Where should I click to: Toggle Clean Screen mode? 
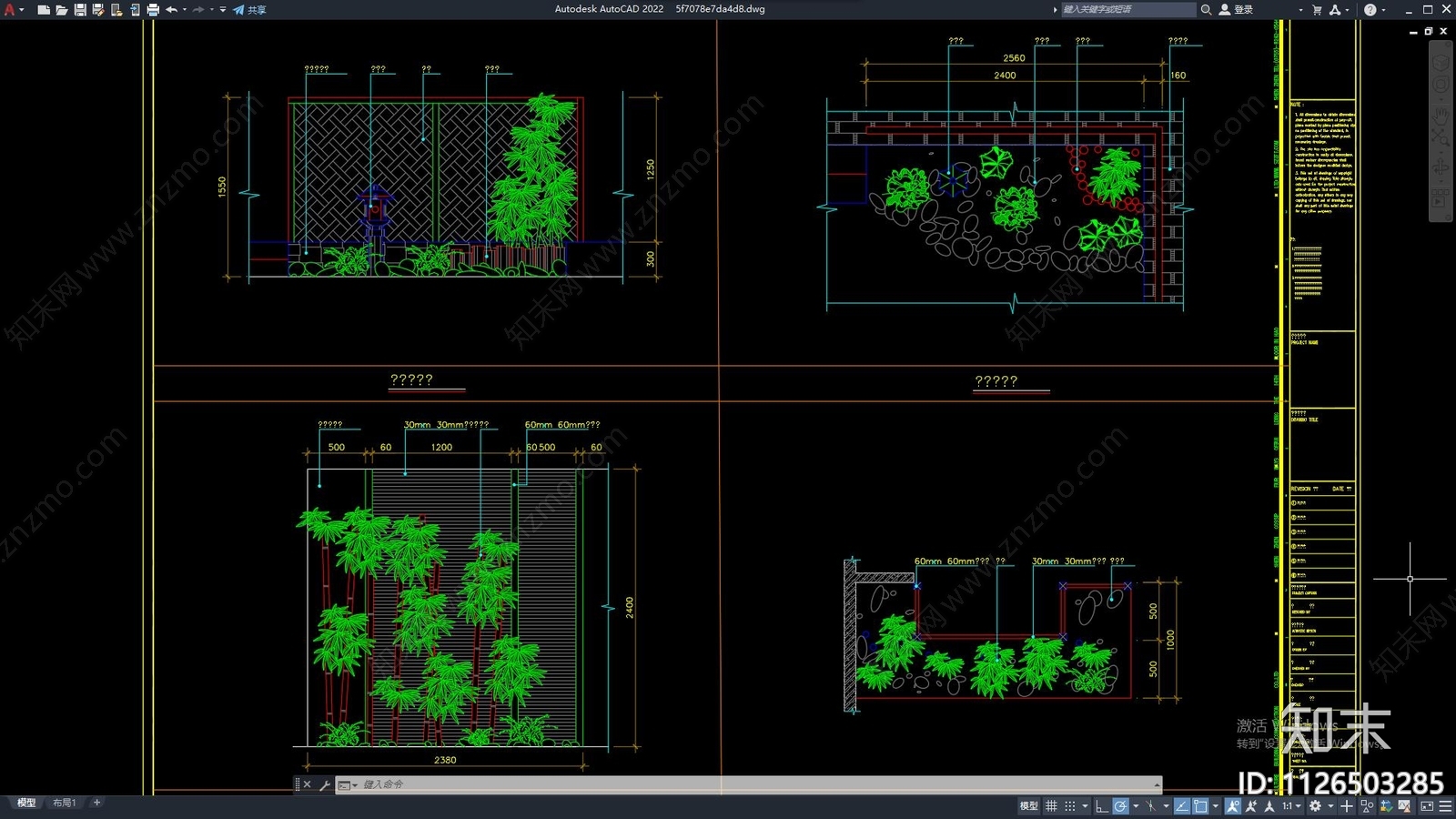1426,806
